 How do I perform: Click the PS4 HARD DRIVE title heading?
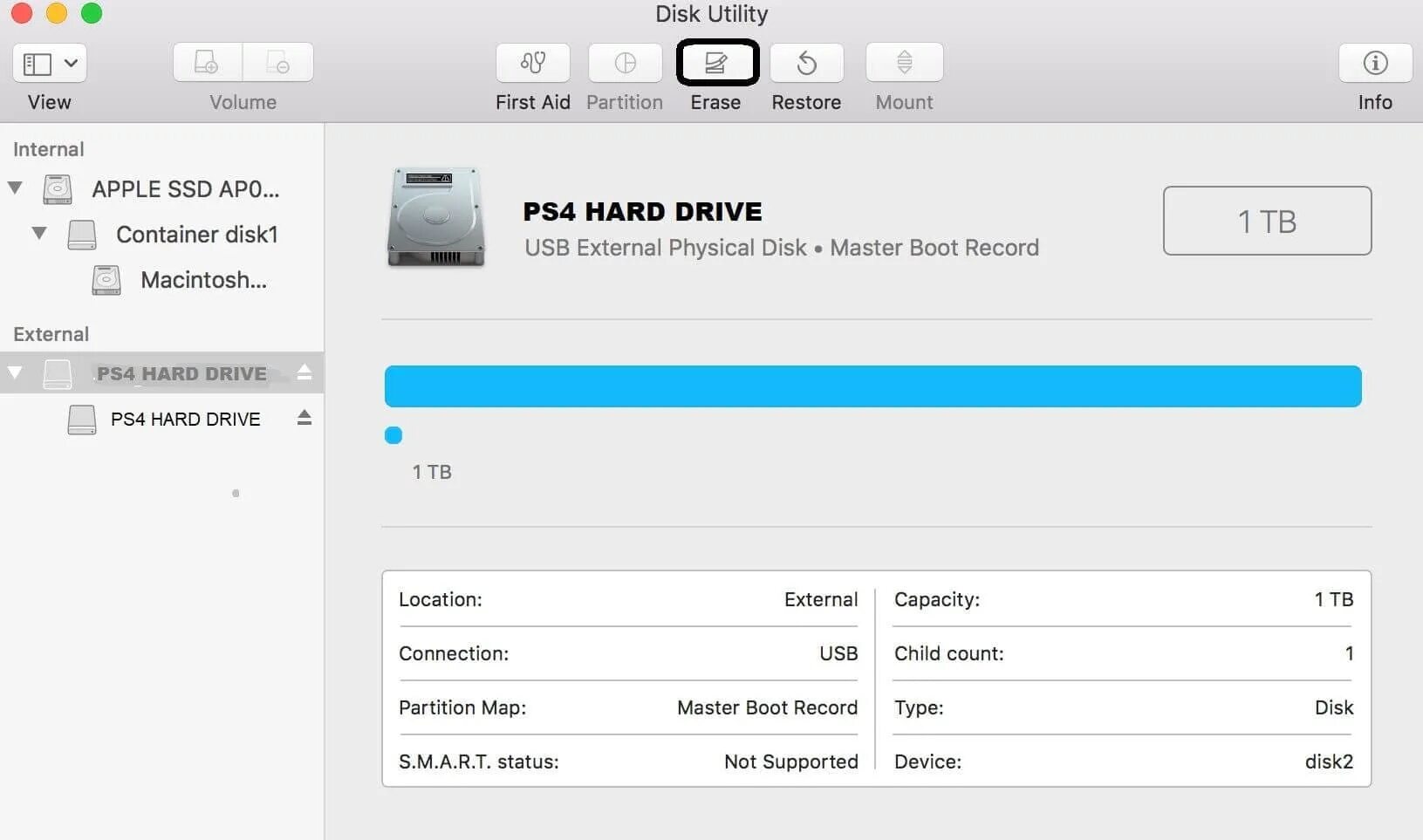pos(642,212)
